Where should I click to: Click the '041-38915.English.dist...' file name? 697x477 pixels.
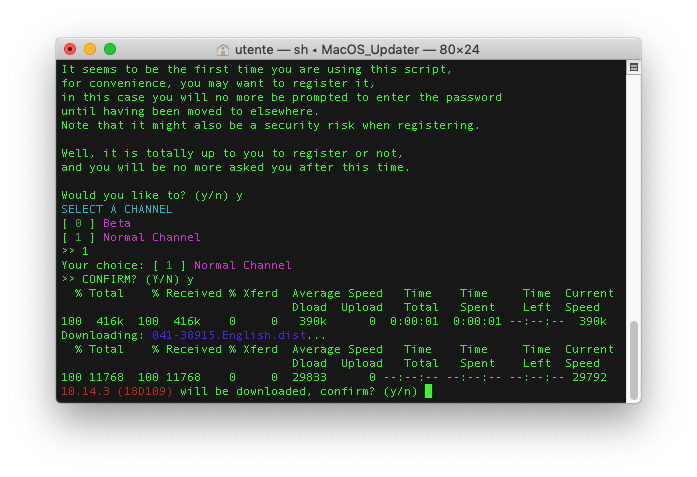239,335
